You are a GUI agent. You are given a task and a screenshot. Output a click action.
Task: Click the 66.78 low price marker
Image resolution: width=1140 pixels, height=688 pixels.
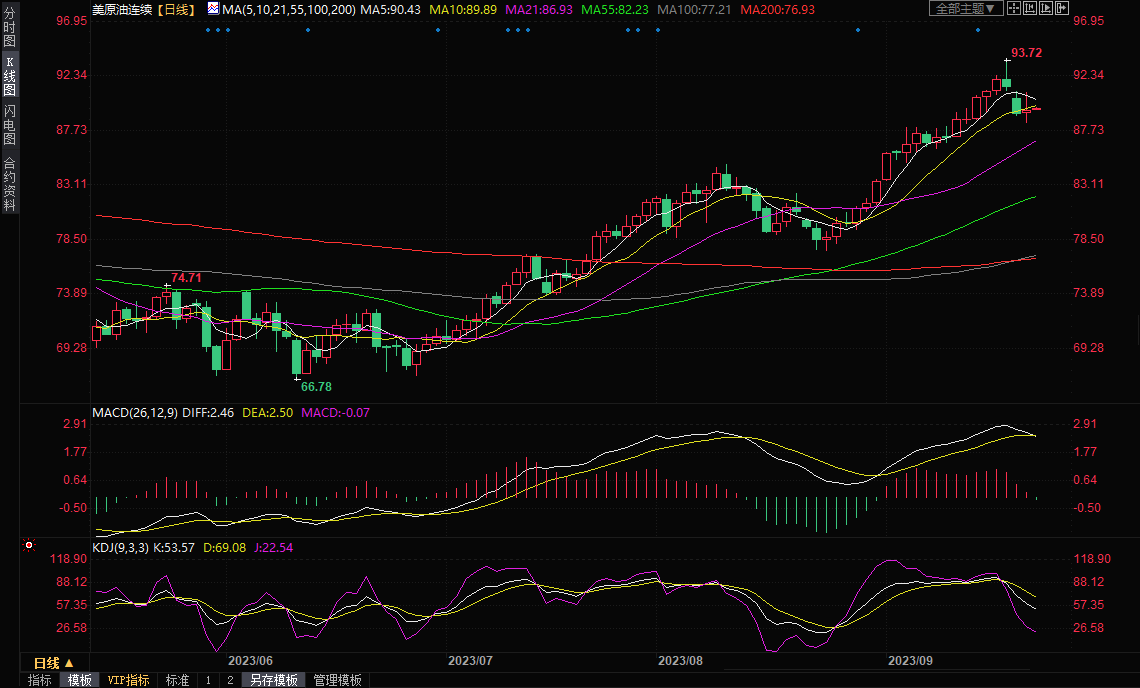(x=316, y=386)
